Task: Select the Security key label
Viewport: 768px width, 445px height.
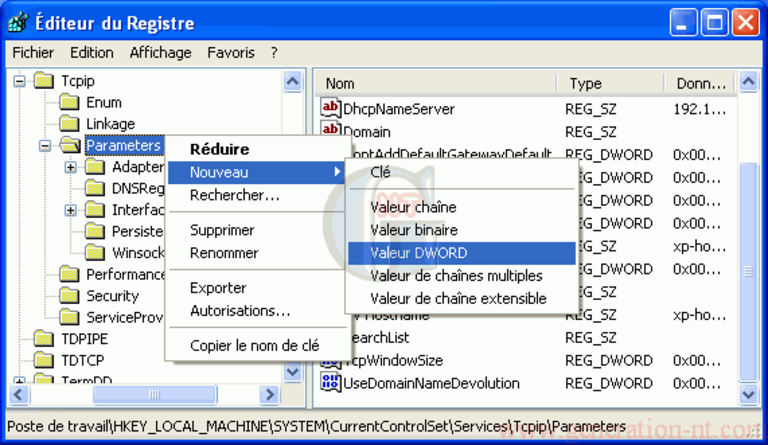Action: pyautogui.click(x=113, y=296)
